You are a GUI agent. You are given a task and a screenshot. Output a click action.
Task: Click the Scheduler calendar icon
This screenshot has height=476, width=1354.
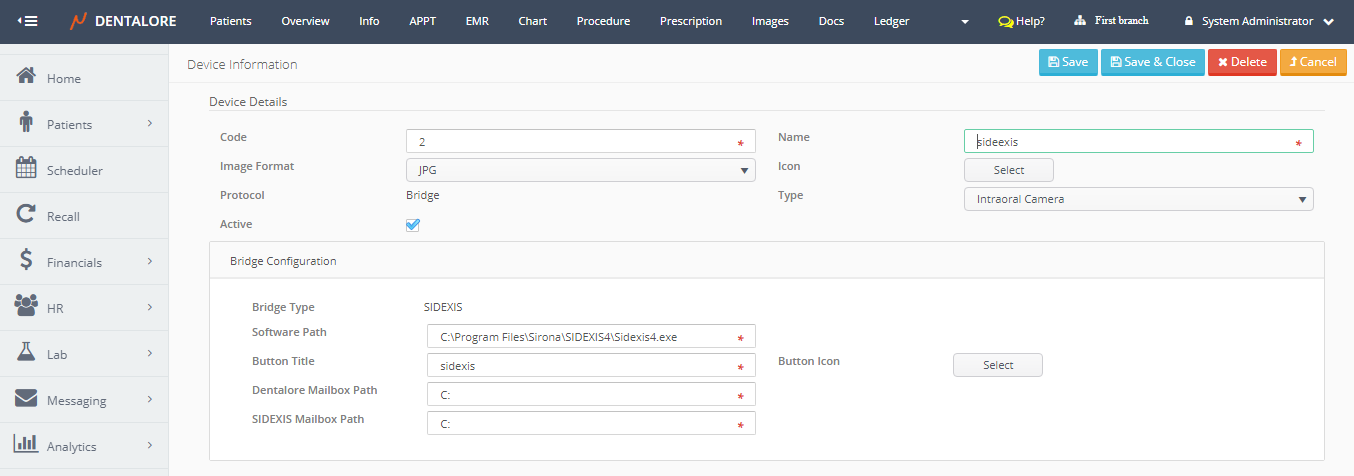(x=27, y=169)
